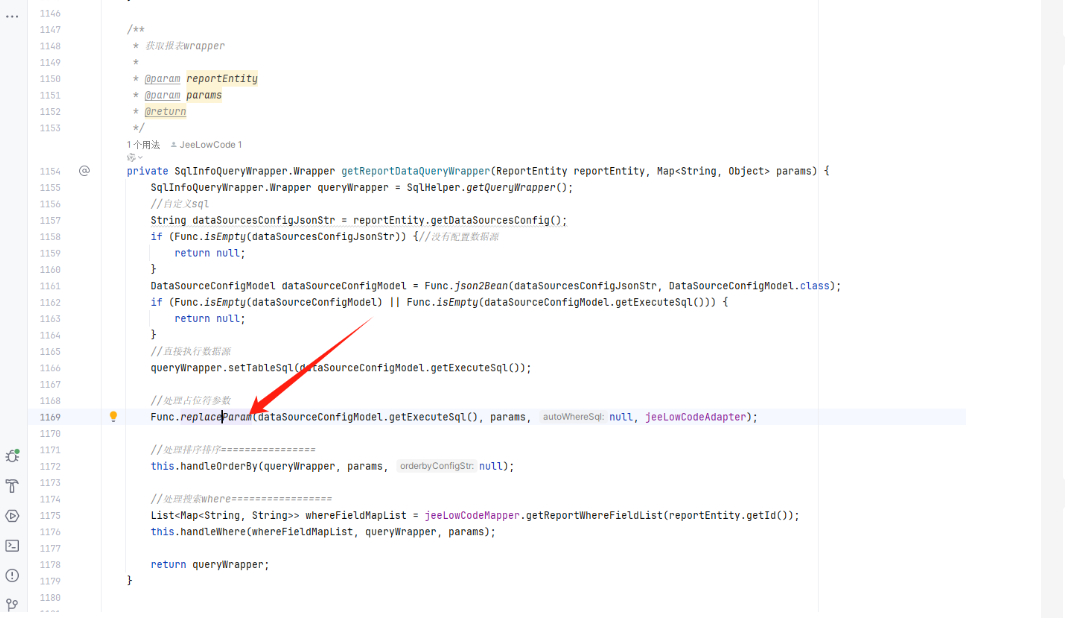Click the JeeLowCode author hint
This screenshot has width=1065, height=618.
[207, 145]
